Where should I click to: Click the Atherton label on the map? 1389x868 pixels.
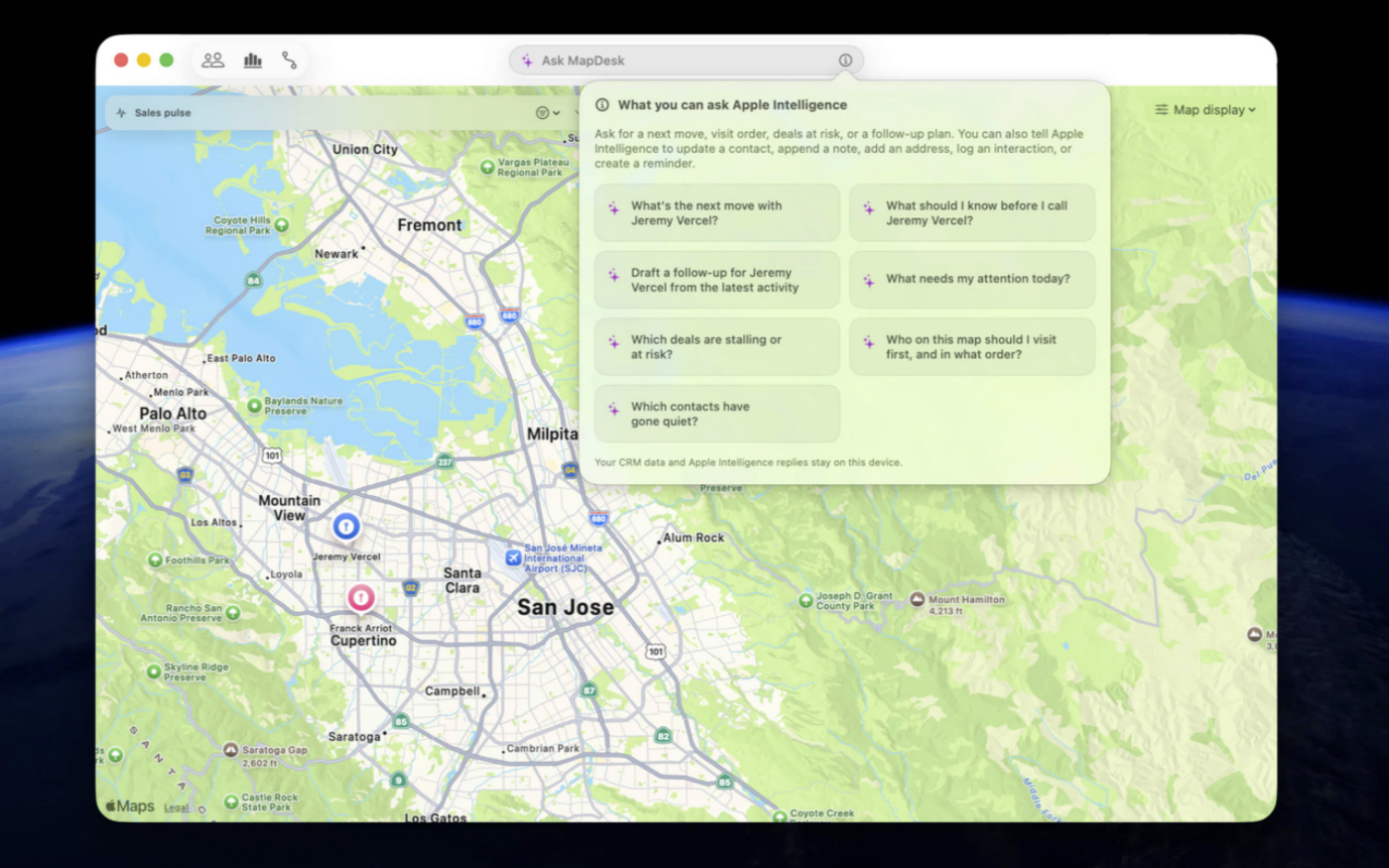[147, 375]
